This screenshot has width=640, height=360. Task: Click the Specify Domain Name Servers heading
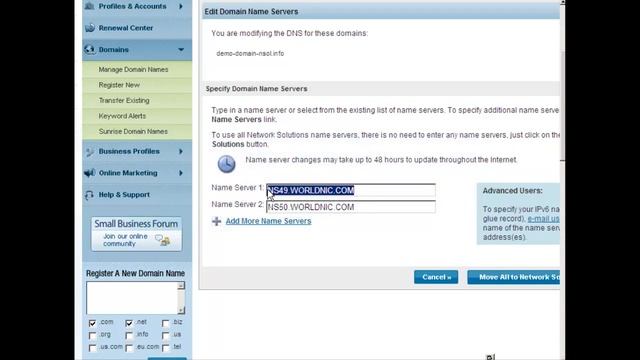[x=256, y=89]
